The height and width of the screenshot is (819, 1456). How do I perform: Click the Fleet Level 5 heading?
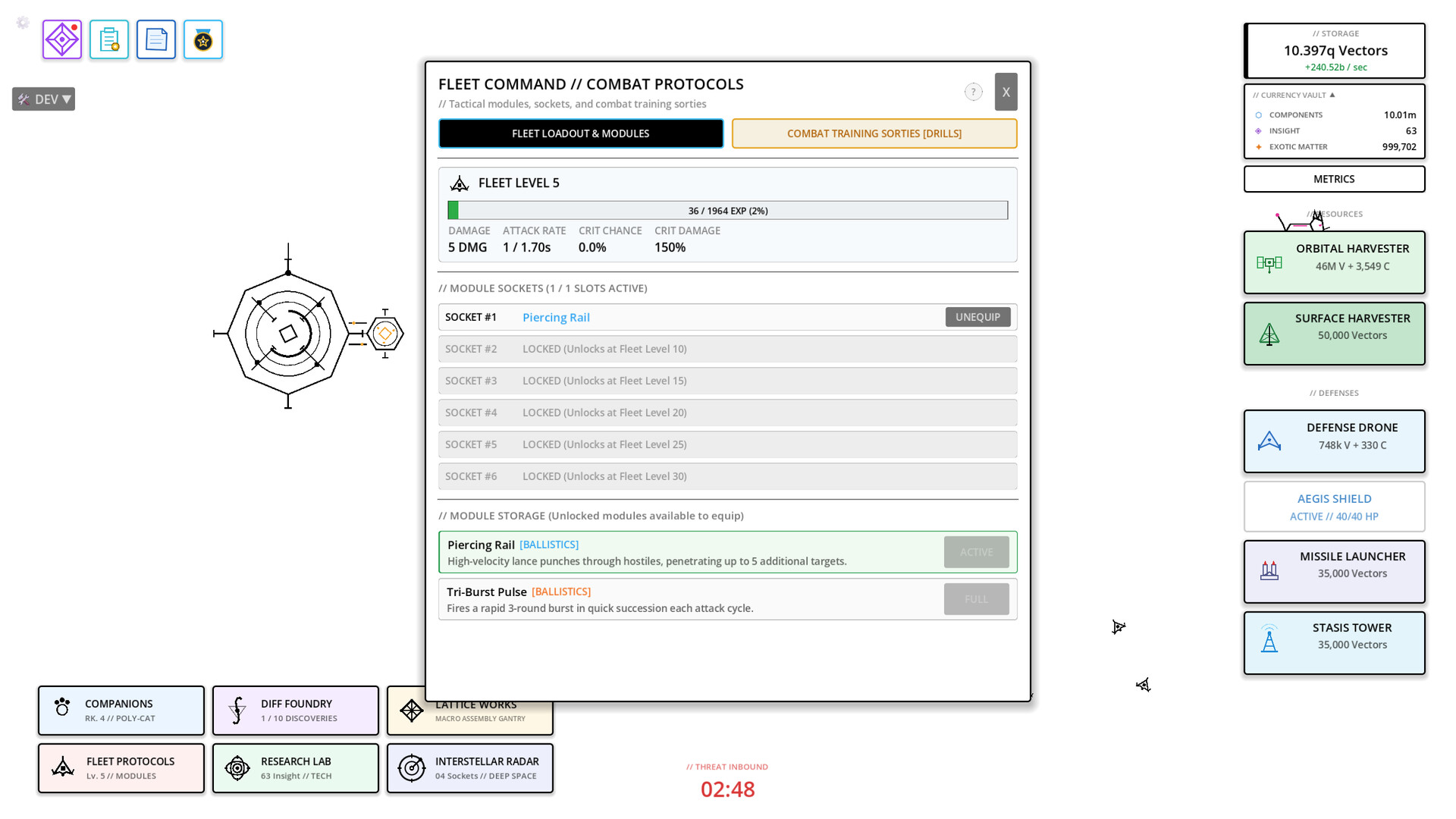point(519,183)
